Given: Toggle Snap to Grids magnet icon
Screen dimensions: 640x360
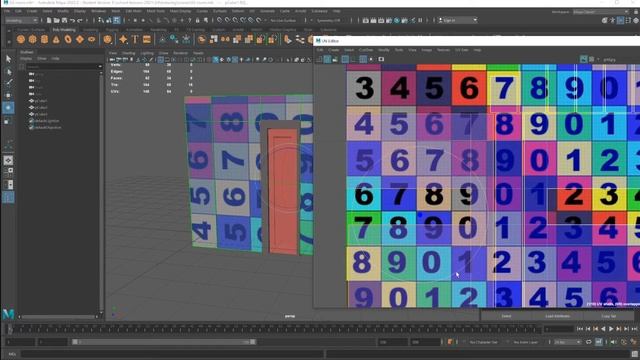Looking at the screenshot, I should (220, 20).
